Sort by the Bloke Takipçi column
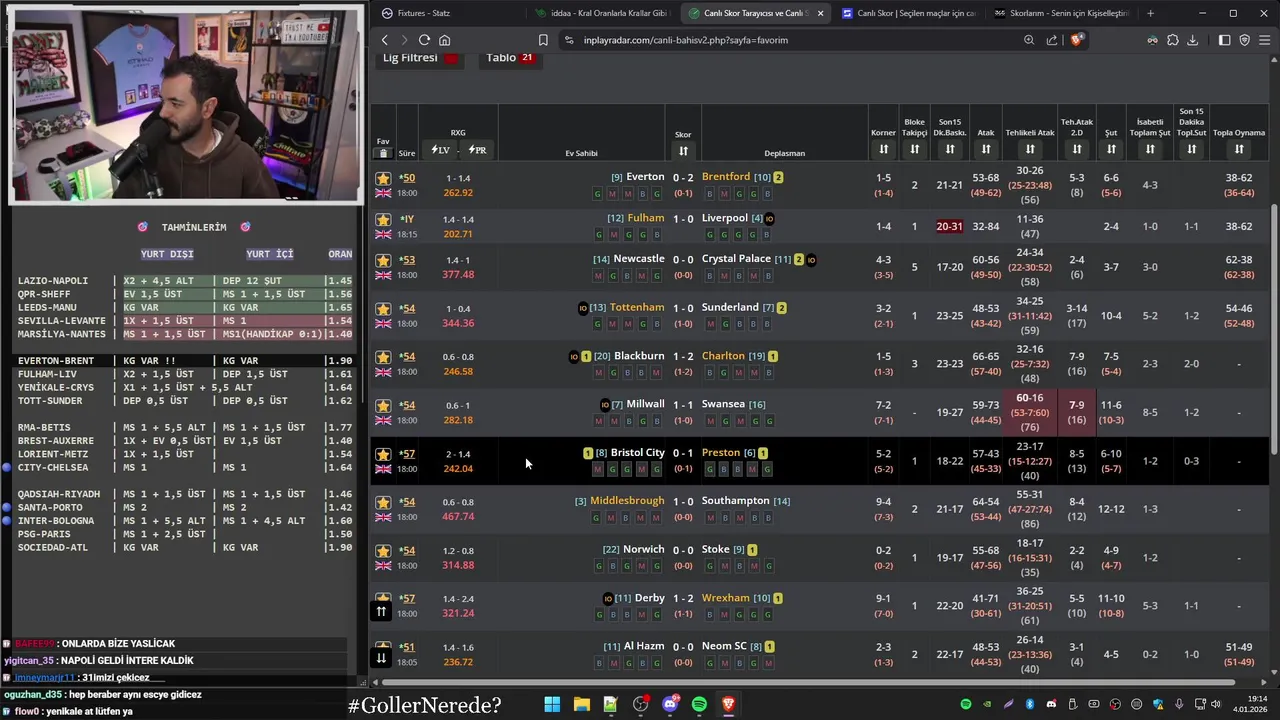 point(915,149)
